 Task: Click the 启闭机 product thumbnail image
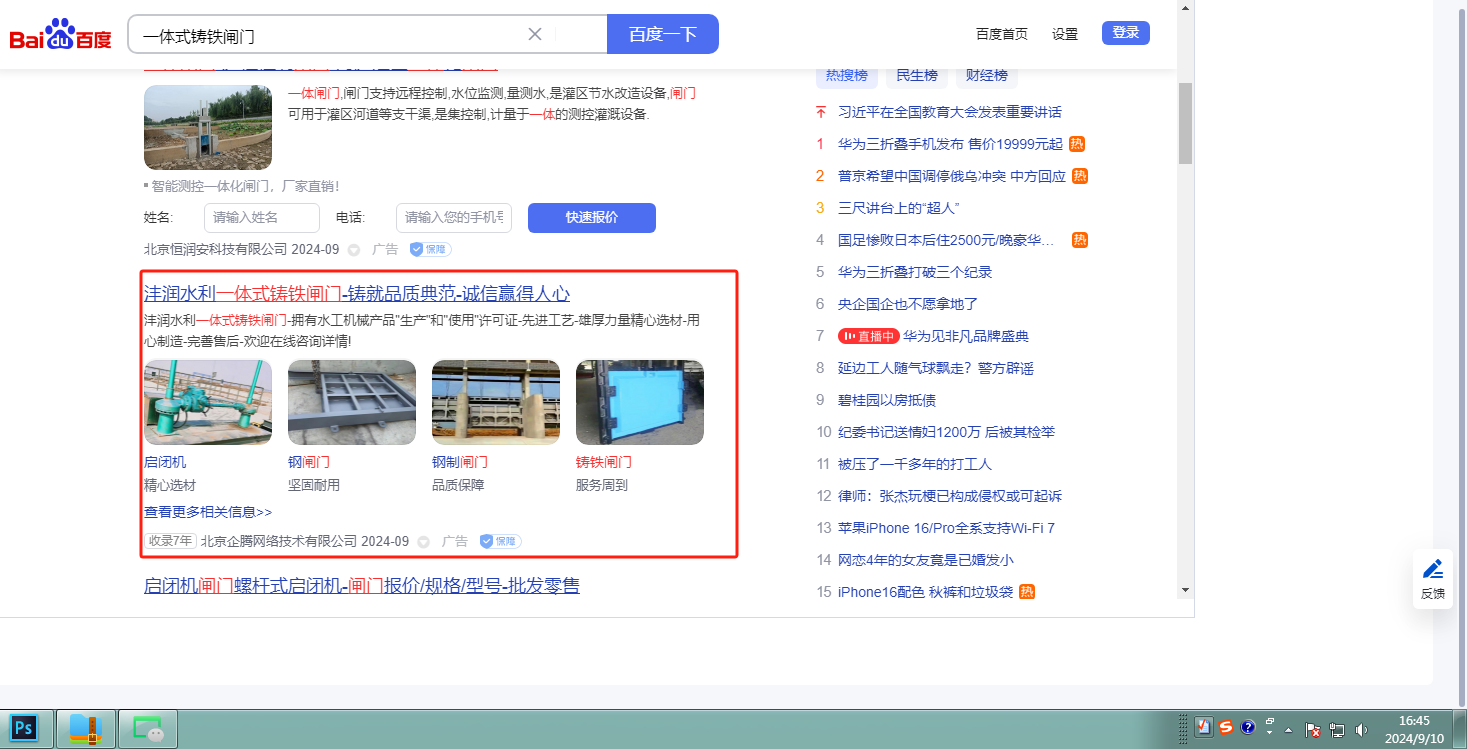pyautogui.click(x=208, y=402)
